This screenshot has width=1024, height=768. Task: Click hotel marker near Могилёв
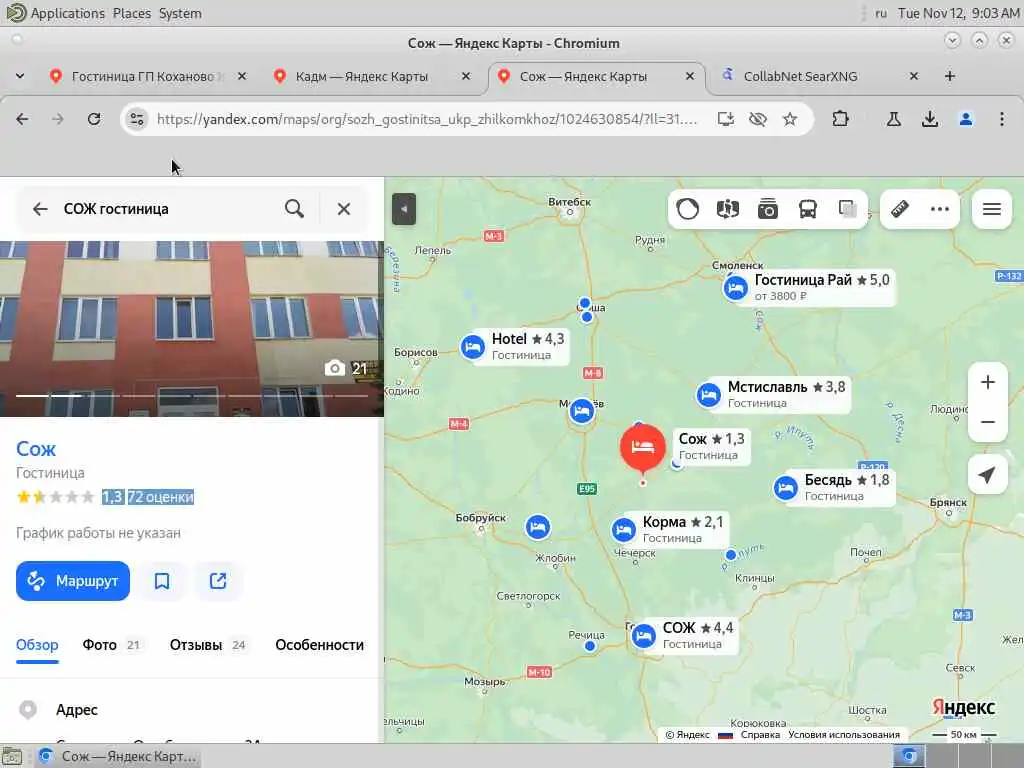click(x=581, y=411)
